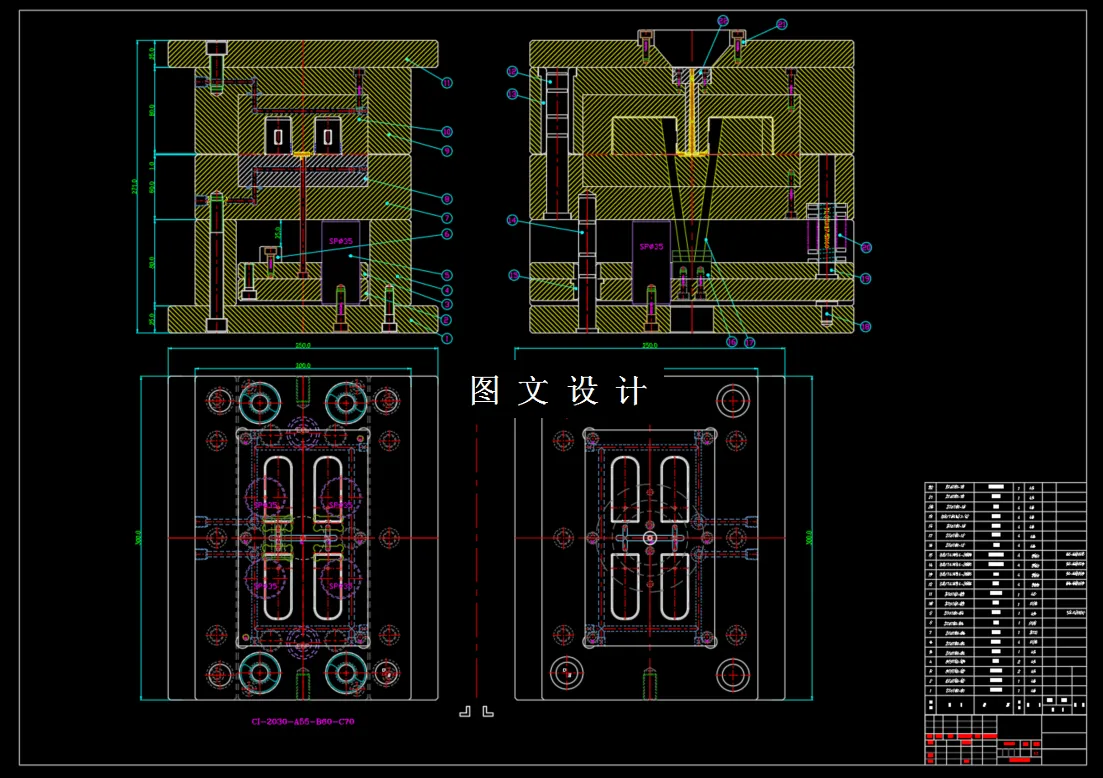Click part balloon number 20

(x=866, y=247)
